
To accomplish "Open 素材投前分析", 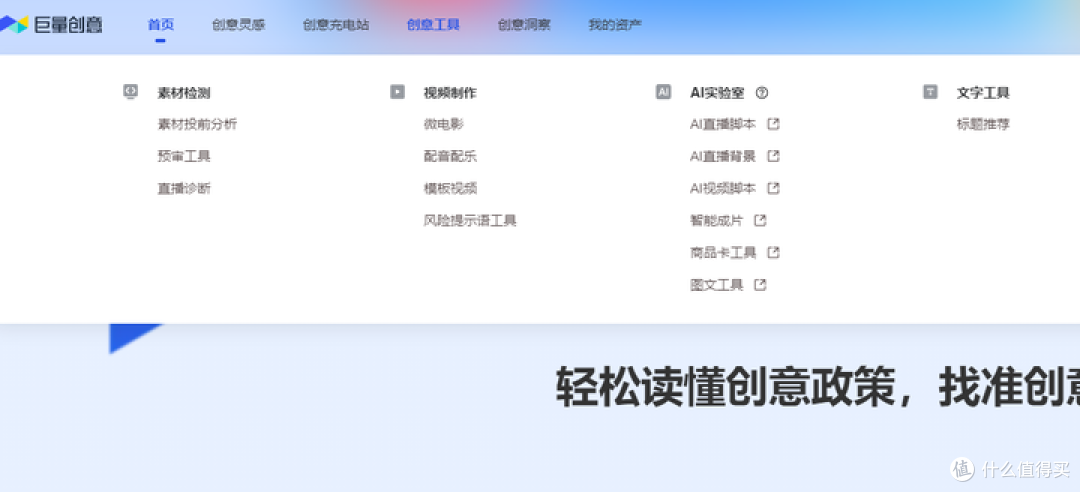I will pos(197,124).
